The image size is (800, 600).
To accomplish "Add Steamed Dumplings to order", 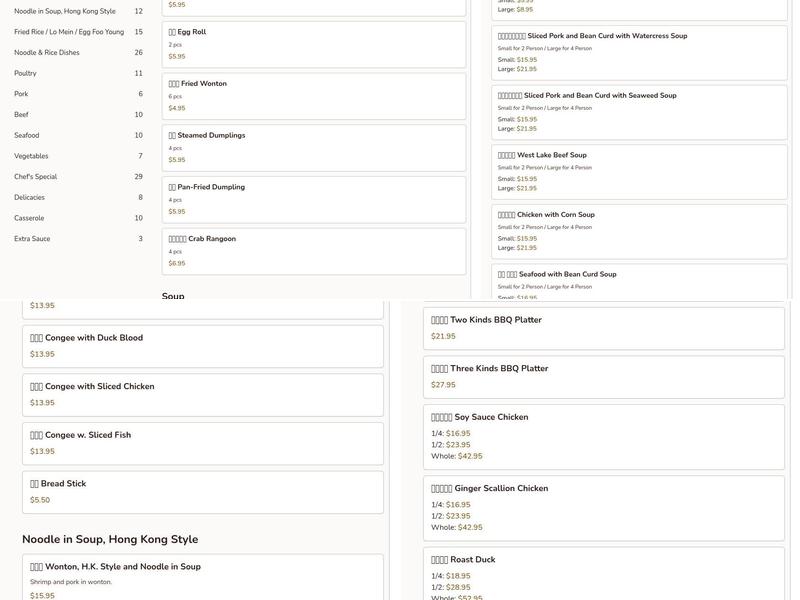I will click(313, 147).
